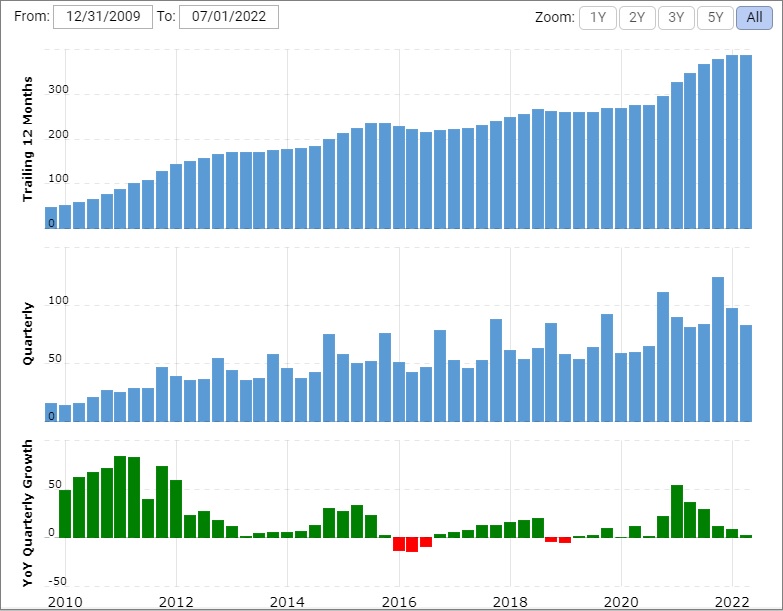The image size is (783, 611).
Task: Set zoom to 5Y
Action: coord(715,18)
